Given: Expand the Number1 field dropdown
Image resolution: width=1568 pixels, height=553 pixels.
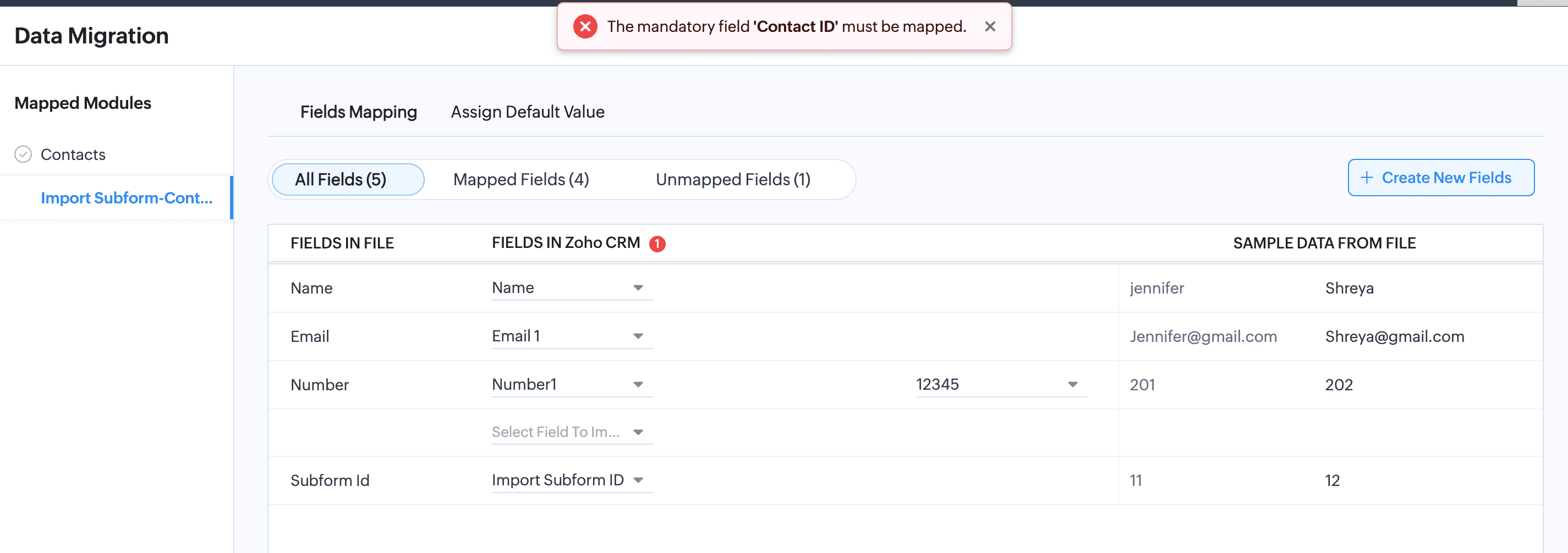Looking at the screenshot, I should click(637, 384).
